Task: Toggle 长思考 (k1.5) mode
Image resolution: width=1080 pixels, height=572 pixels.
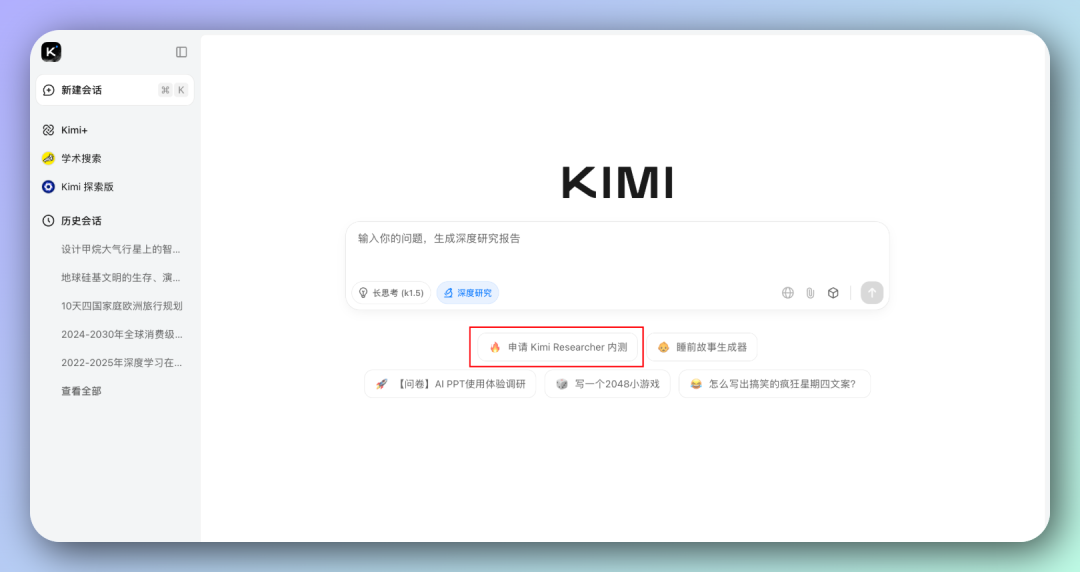Action: pyautogui.click(x=391, y=293)
